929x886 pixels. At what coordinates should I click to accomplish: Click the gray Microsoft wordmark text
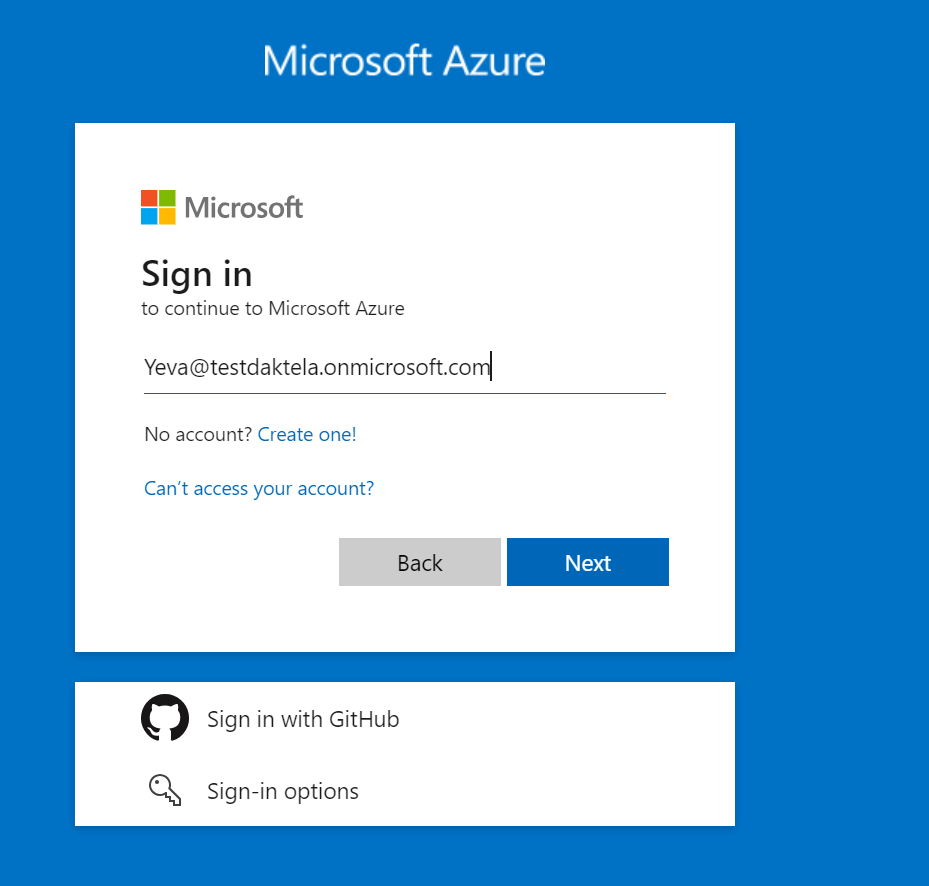point(244,208)
